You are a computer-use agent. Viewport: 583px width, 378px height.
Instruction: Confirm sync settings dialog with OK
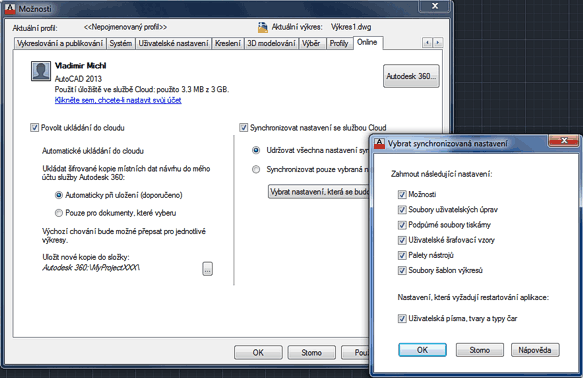tap(422, 350)
